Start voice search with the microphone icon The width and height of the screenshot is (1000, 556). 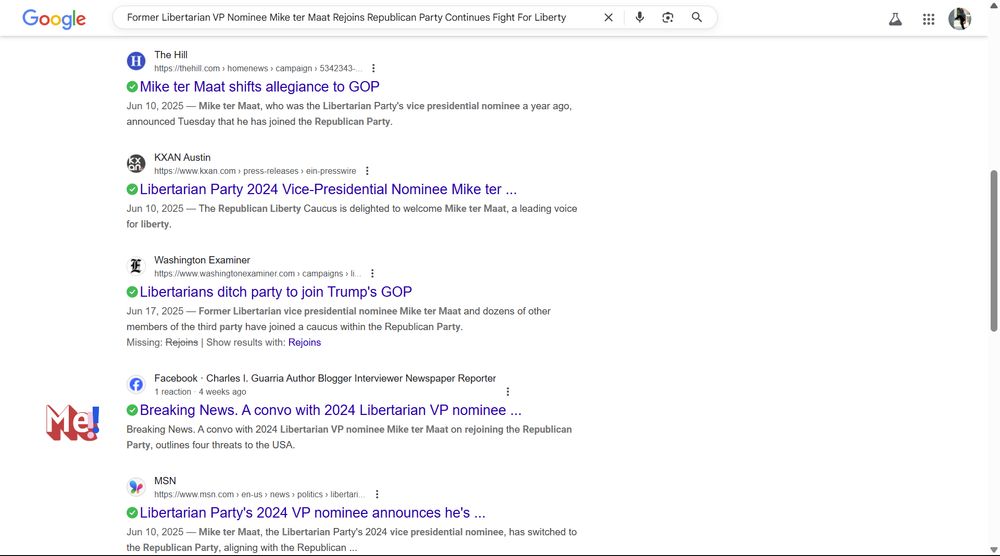640,18
